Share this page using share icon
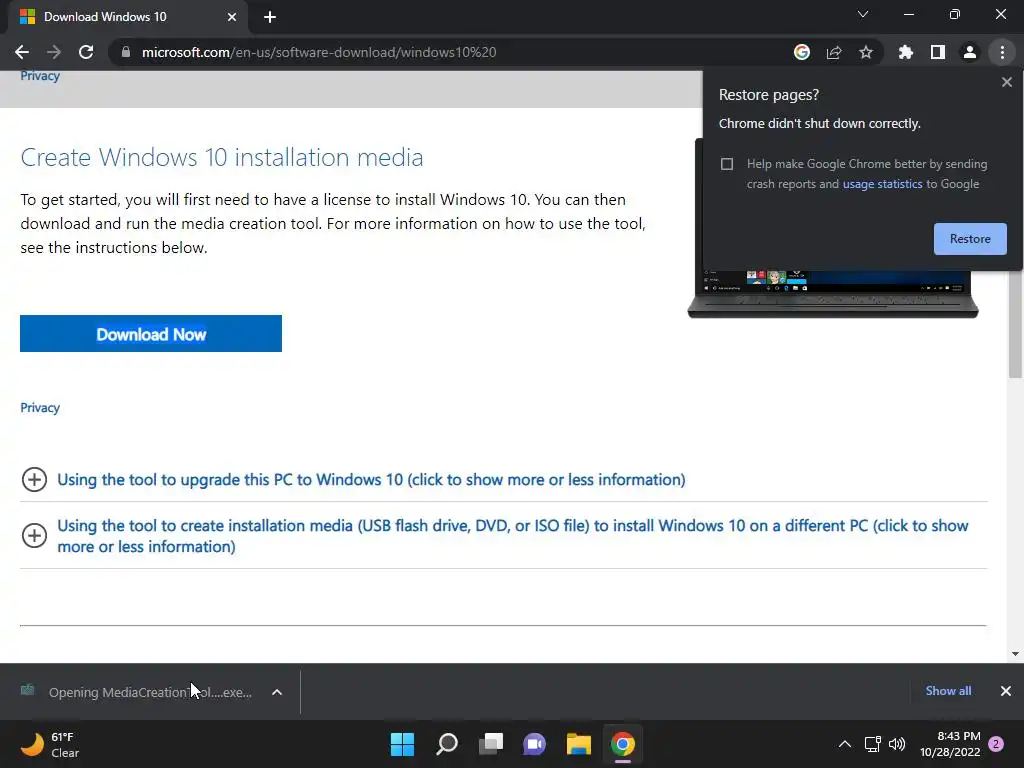The height and width of the screenshot is (768, 1024). tap(834, 52)
